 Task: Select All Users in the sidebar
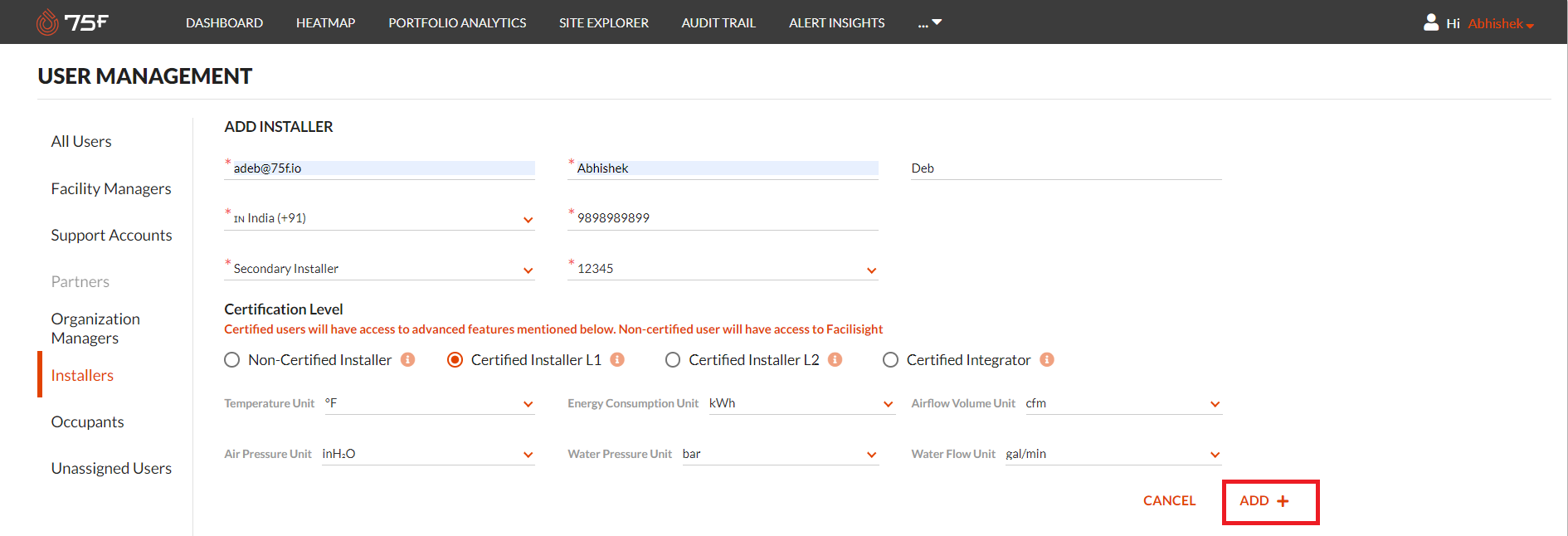point(81,142)
